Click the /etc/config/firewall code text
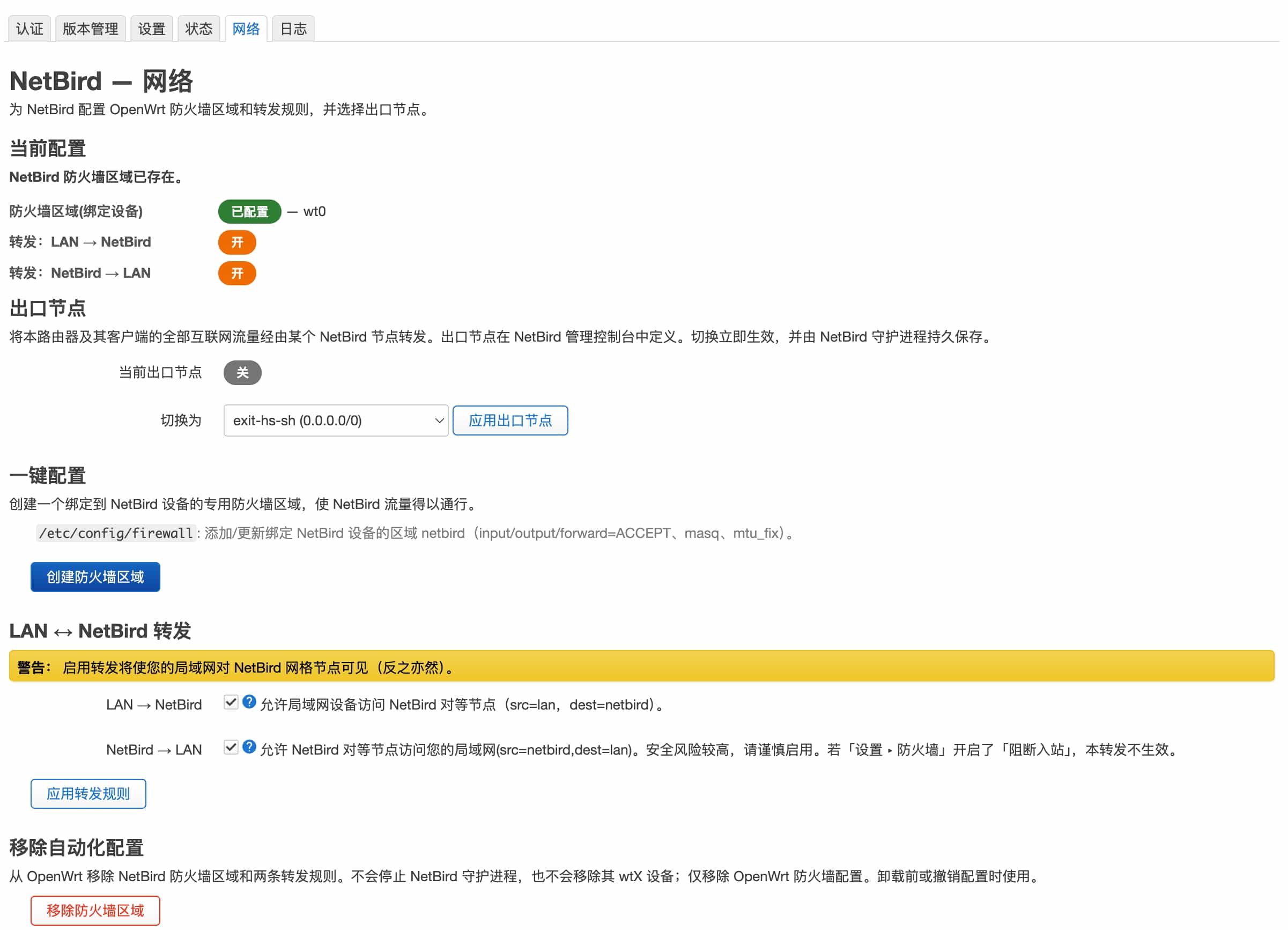The image size is (1288, 930). pyautogui.click(x=116, y=533)
